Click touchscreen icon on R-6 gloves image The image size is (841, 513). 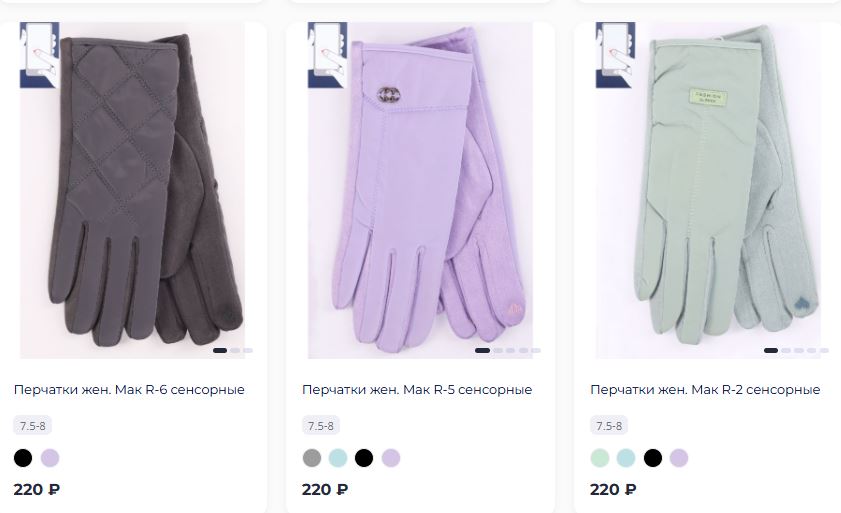click(x=39, y=55)
